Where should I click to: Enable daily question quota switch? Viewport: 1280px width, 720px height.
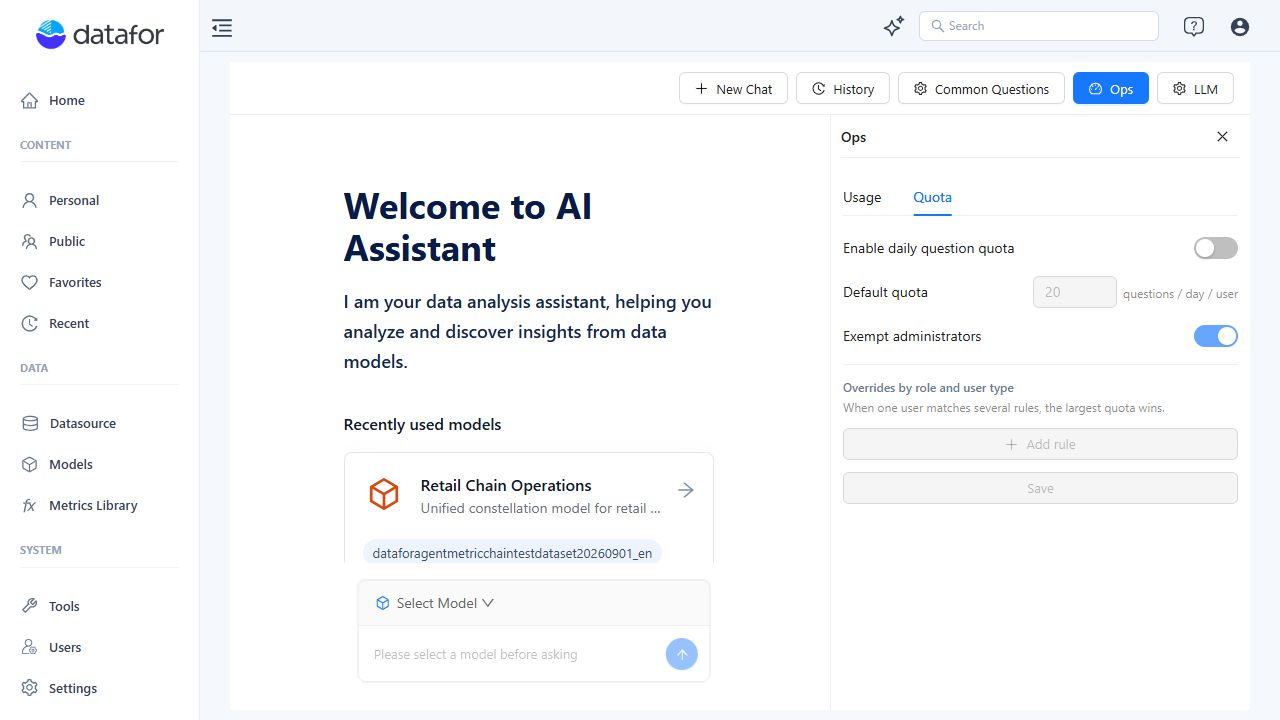[x=1216, y=248]
